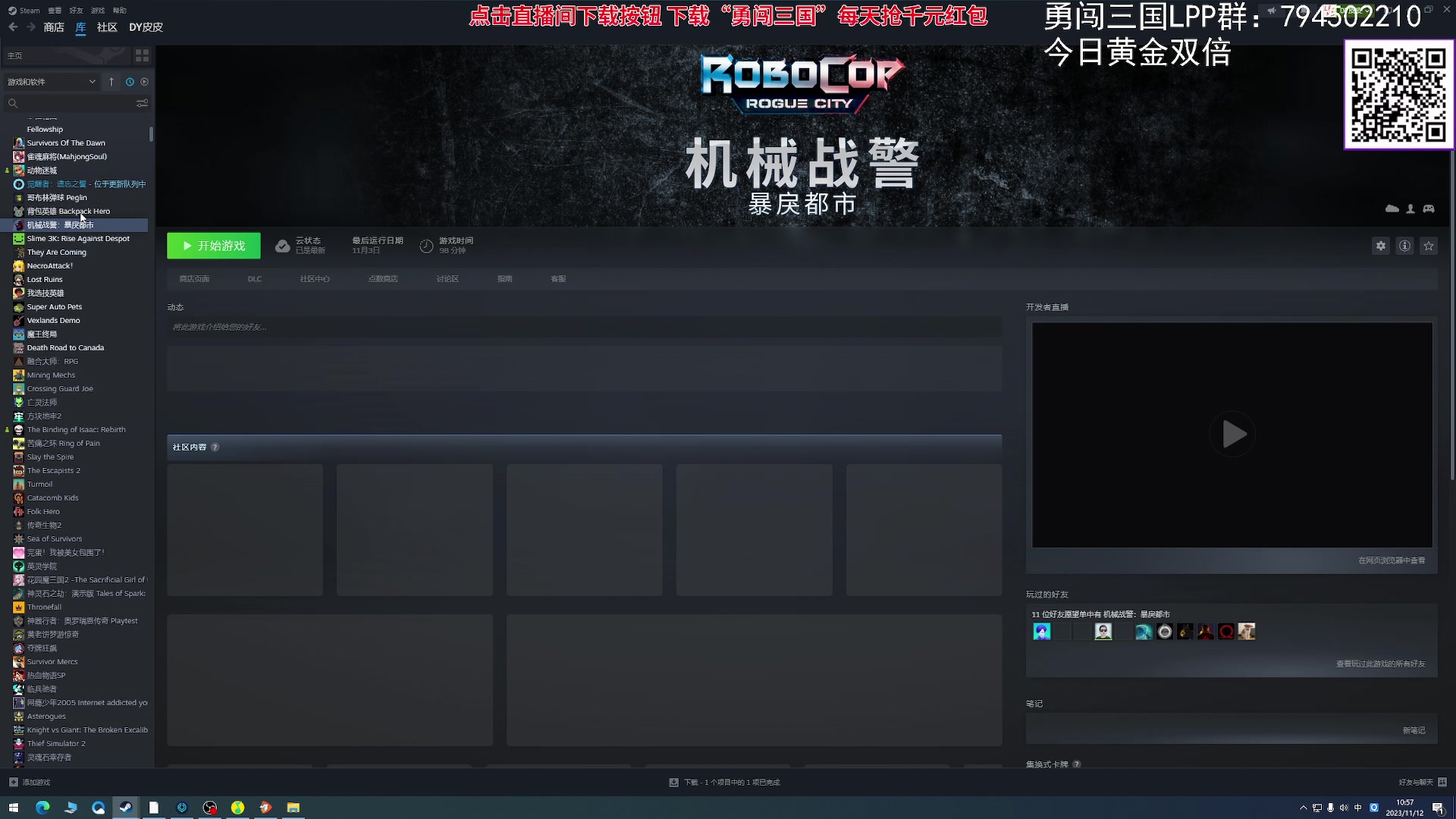
Task: Click the trading cards help icon
Action: click(x=1077, y=764)
